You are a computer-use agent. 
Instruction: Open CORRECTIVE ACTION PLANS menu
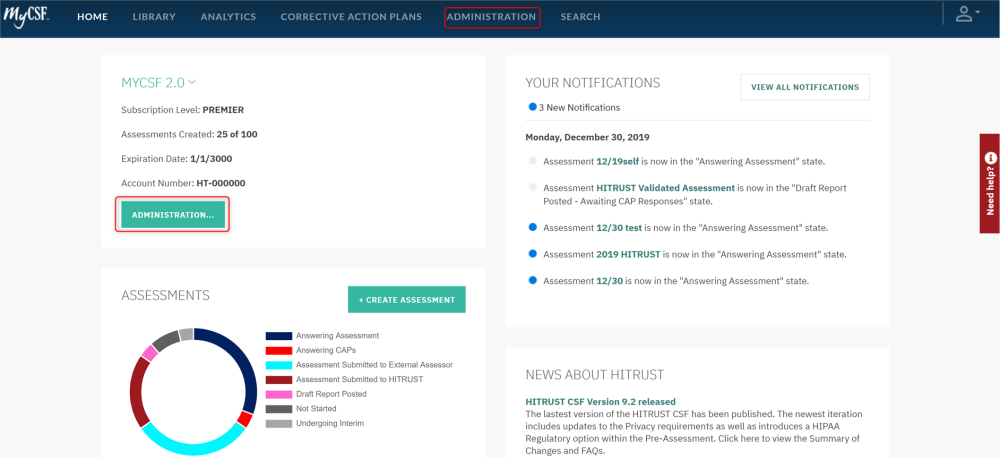point(351,17)
